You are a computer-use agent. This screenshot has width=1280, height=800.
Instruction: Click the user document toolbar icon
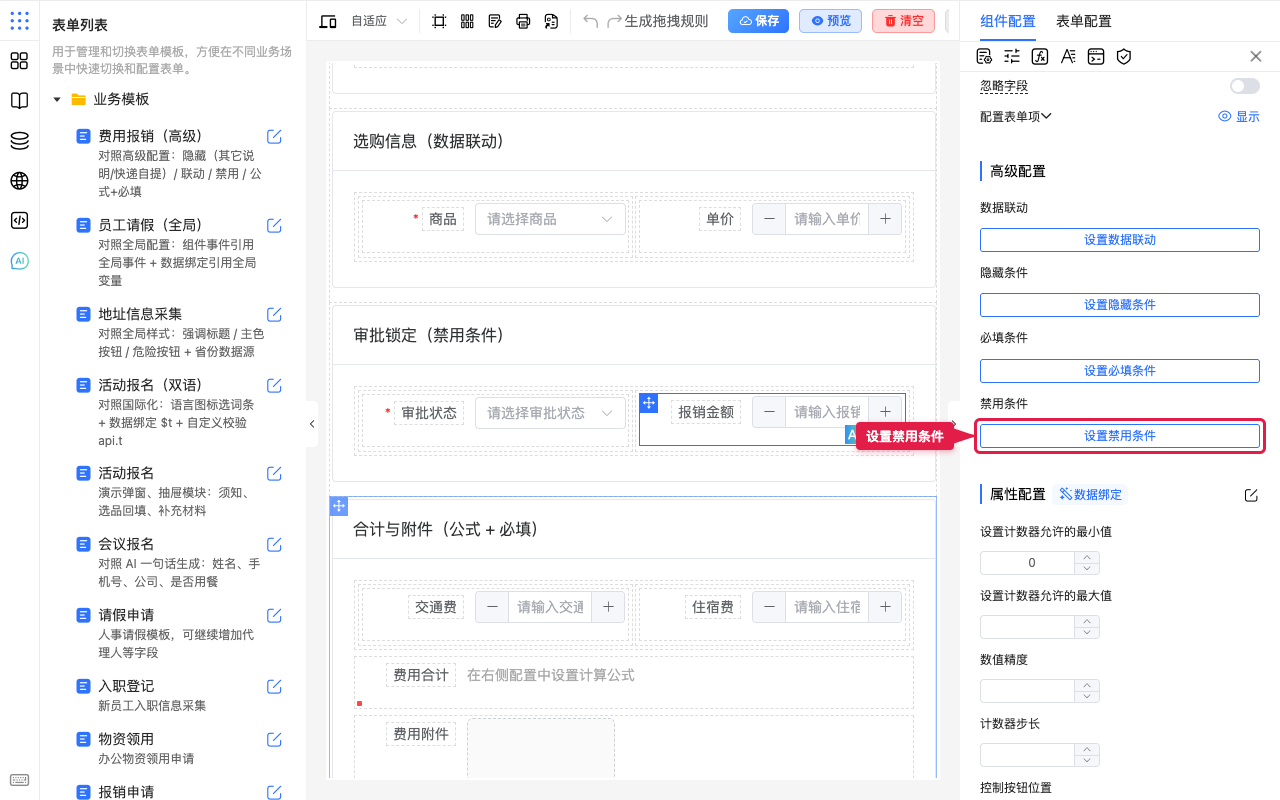coord(551,21)
